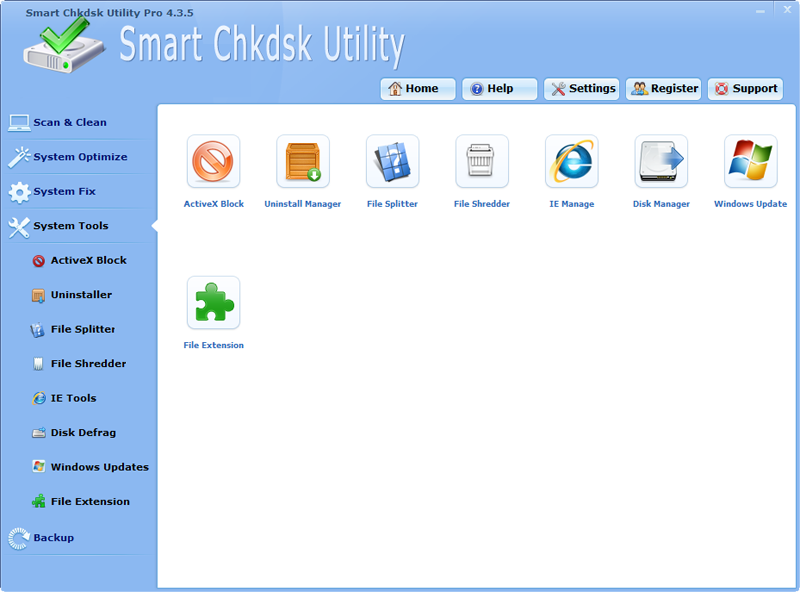This screenshot has height=592, width=800.
Task: Launch the Uninstall Manager crate icon
Action: 303,161
